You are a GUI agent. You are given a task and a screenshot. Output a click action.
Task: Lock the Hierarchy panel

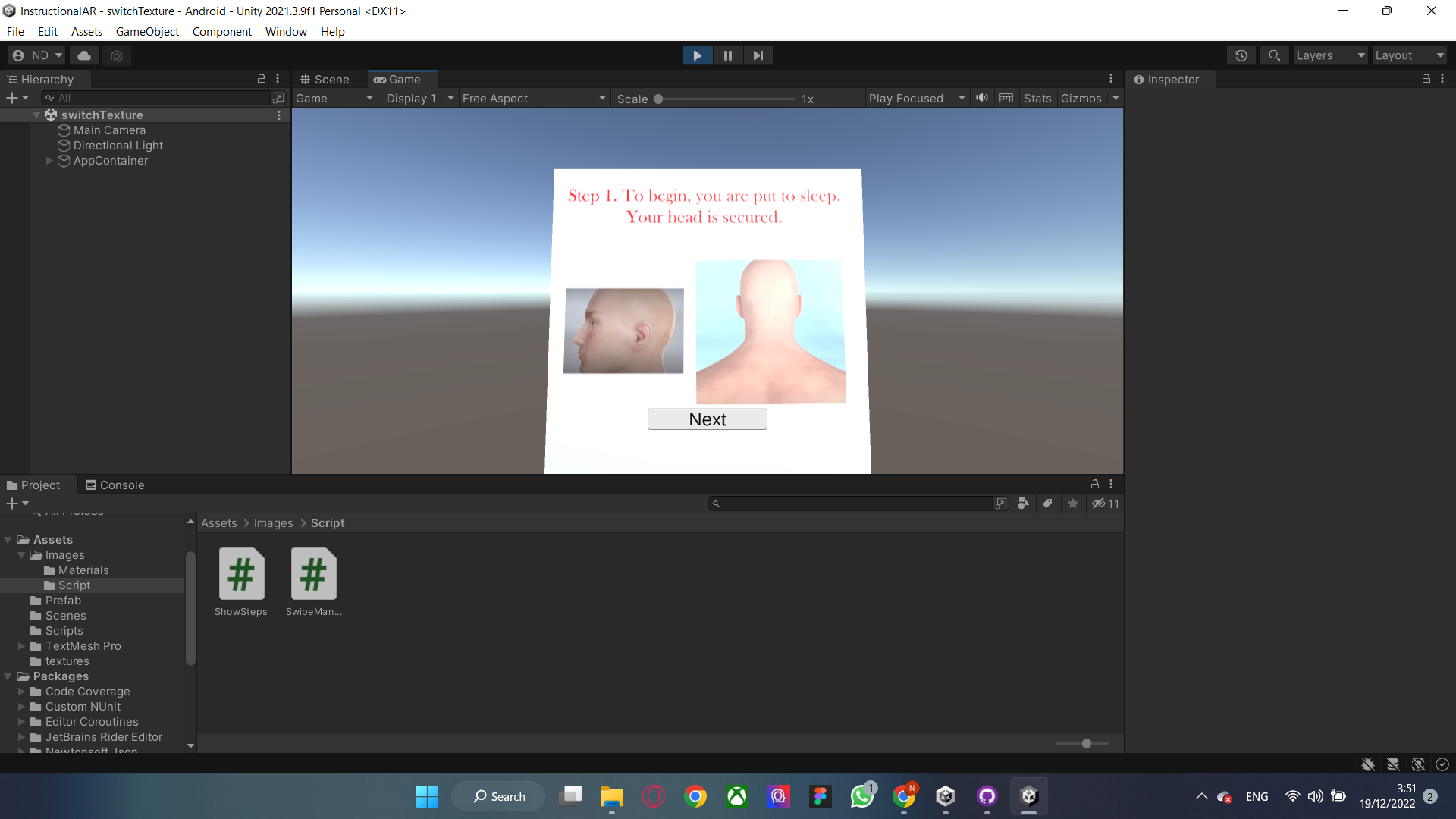262,78
